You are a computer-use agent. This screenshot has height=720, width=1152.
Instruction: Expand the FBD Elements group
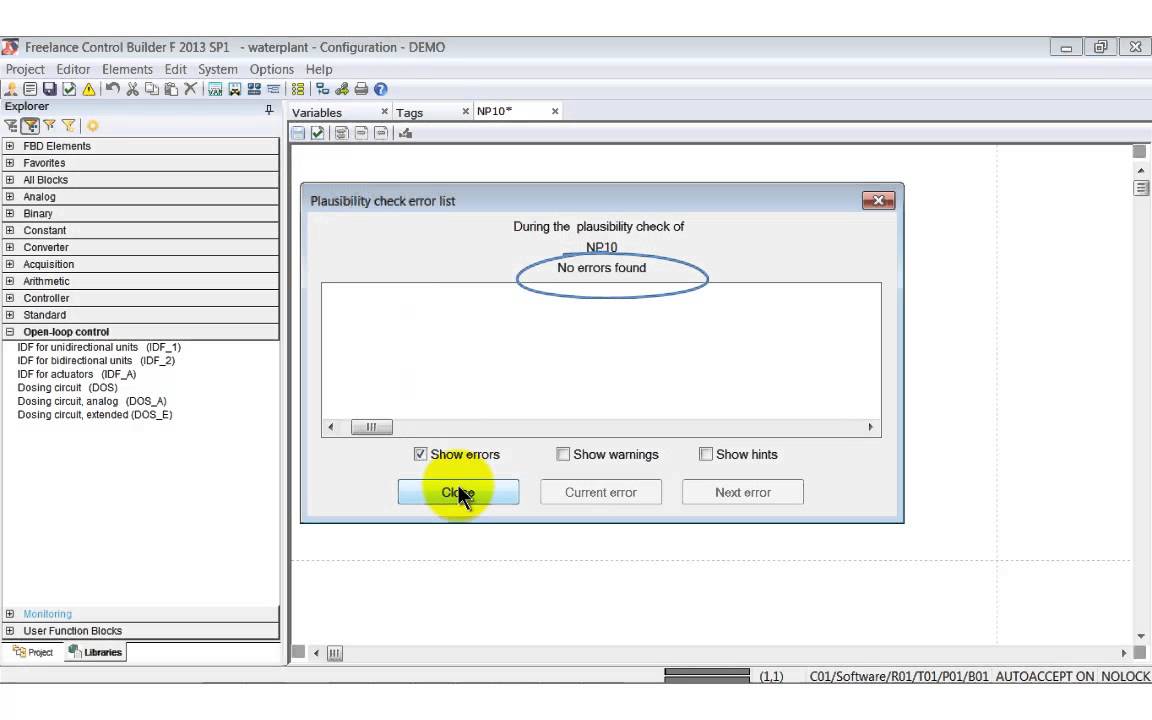click(10, 145)
